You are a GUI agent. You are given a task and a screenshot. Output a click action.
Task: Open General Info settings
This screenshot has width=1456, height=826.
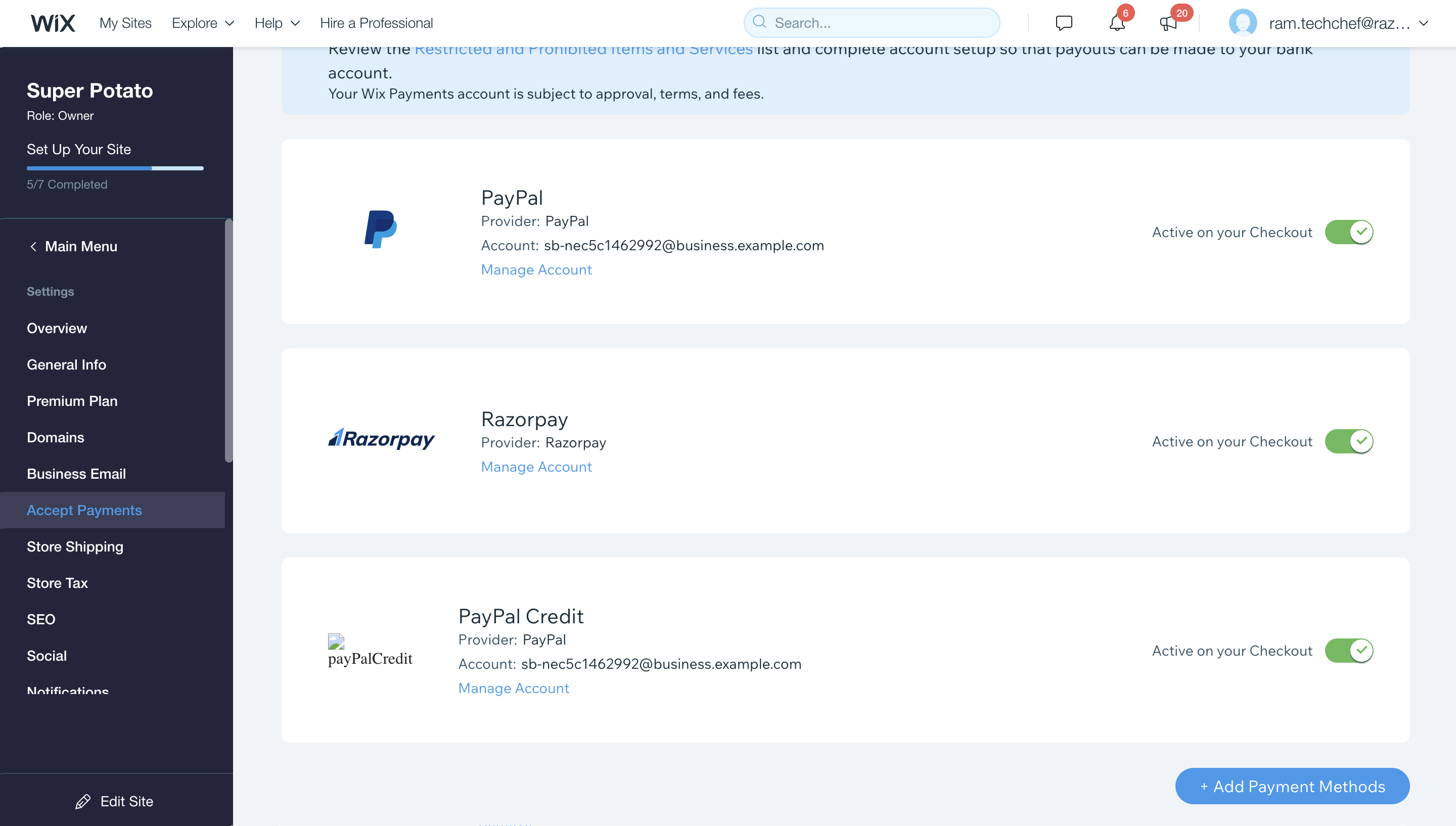pos(66,365)
